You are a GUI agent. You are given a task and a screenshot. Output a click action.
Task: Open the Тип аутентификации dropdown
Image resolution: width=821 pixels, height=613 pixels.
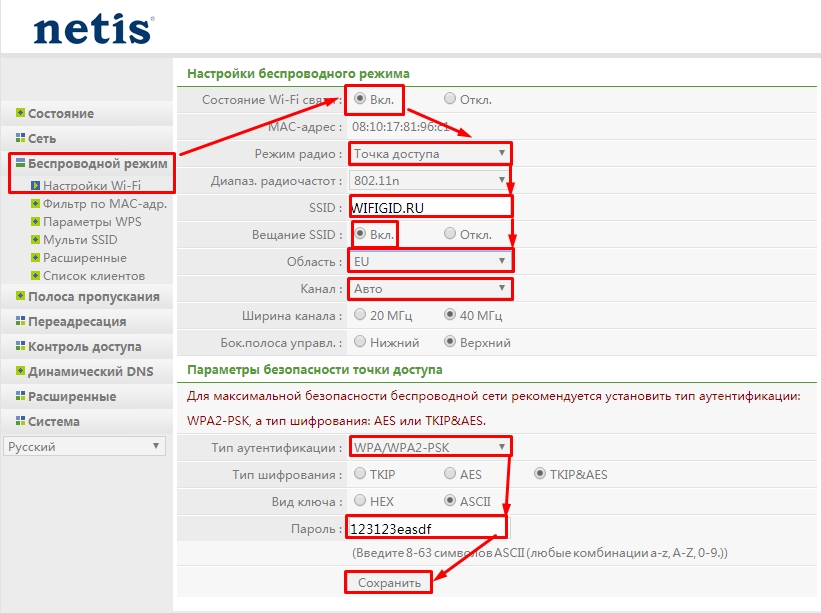(430, 446)
